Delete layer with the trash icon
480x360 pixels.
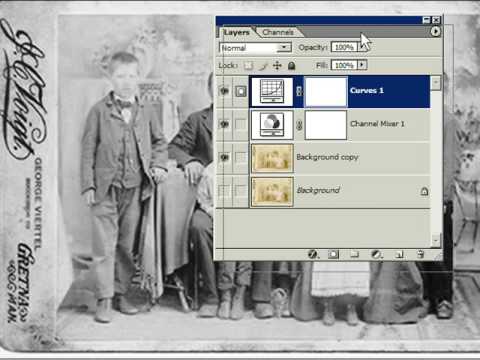tap(420, 255)
